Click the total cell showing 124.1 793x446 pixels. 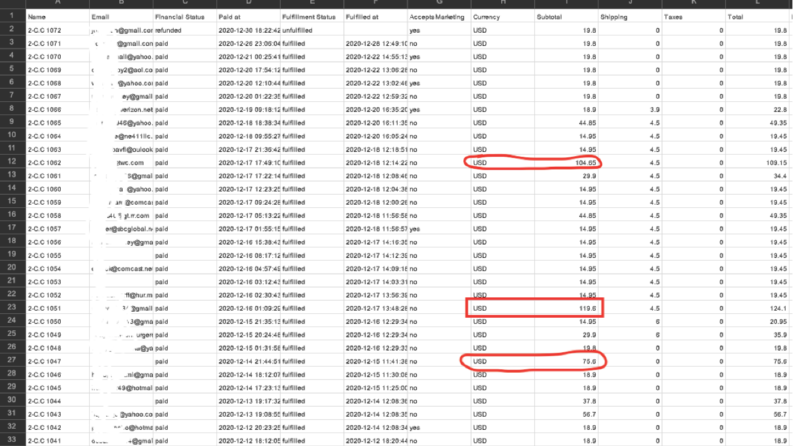point(757,308)
